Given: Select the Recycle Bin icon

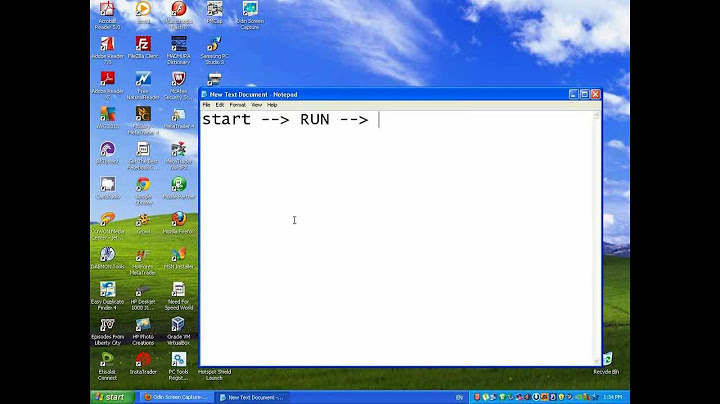Looking at the screenshot, I should [x=607, y=363].
